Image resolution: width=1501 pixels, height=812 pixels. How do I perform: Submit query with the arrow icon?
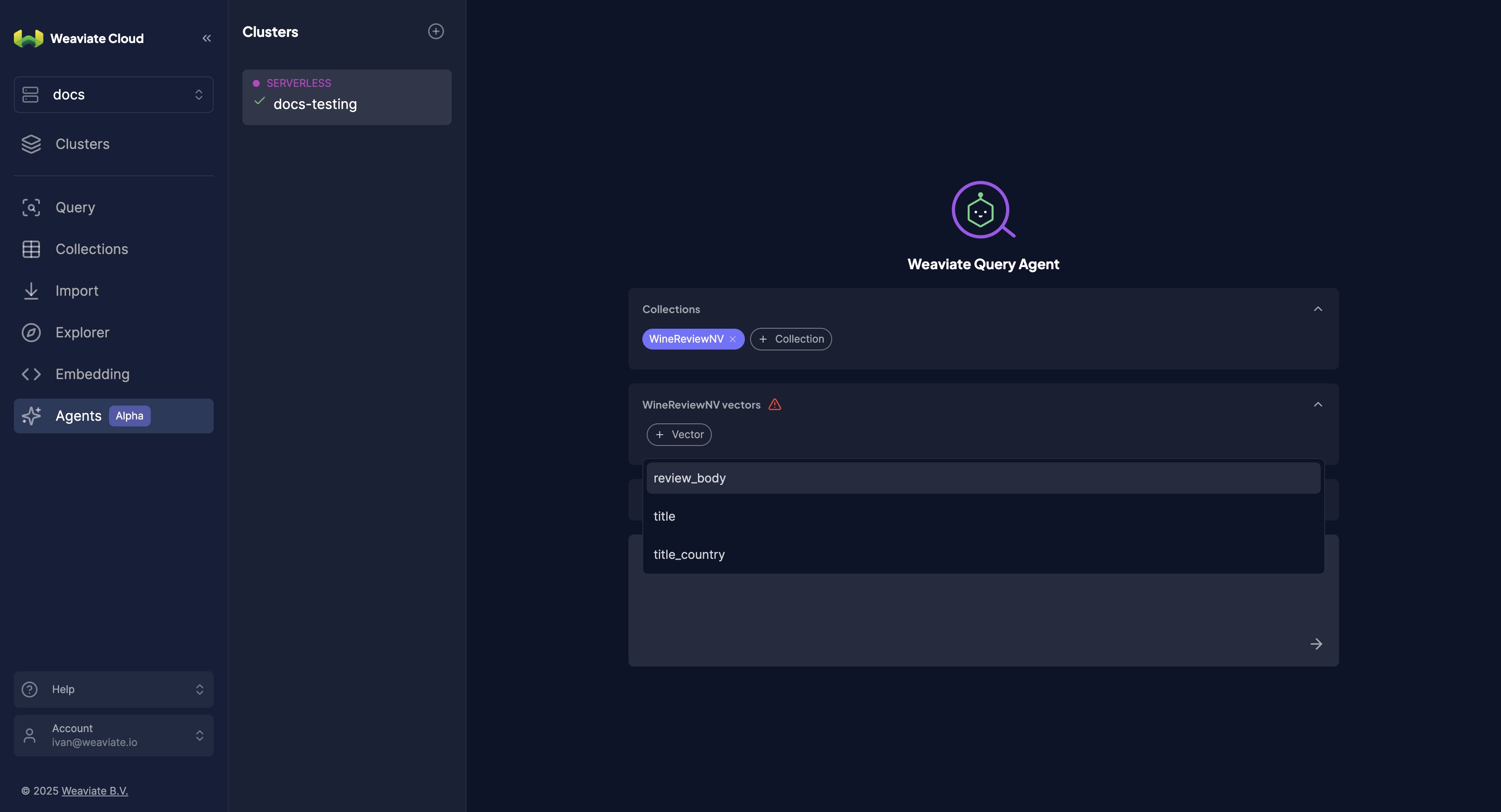(1316, 644)
